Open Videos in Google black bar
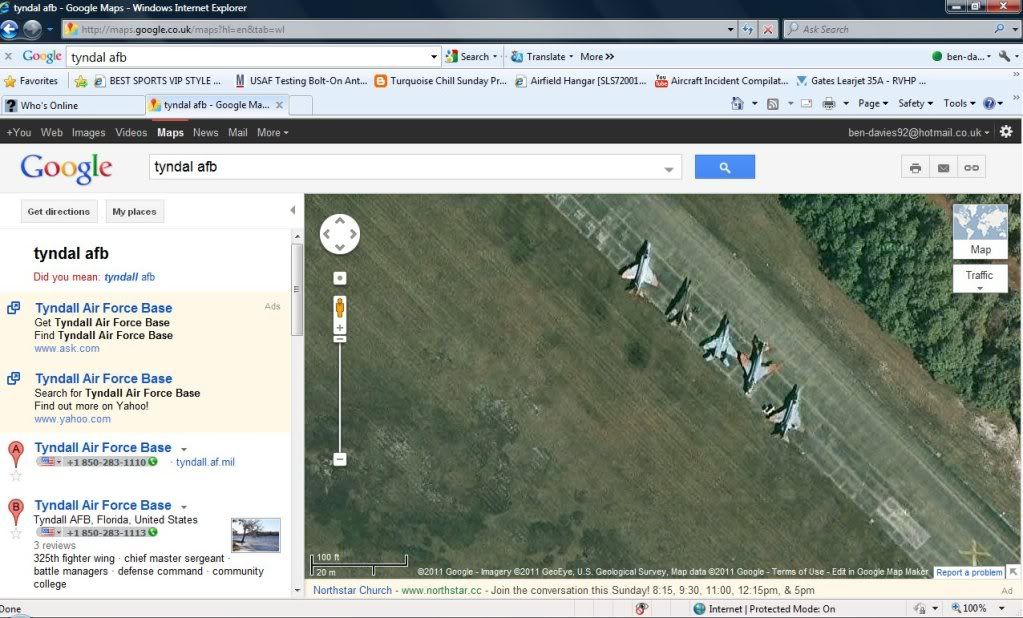The image size is (1023, 618). [131, 132]
